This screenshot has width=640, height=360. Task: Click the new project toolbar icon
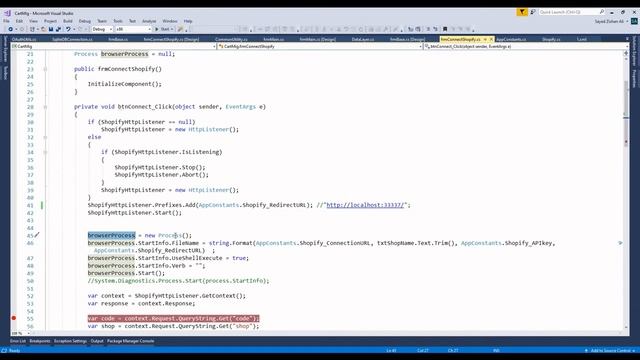(x=32, y=29)
